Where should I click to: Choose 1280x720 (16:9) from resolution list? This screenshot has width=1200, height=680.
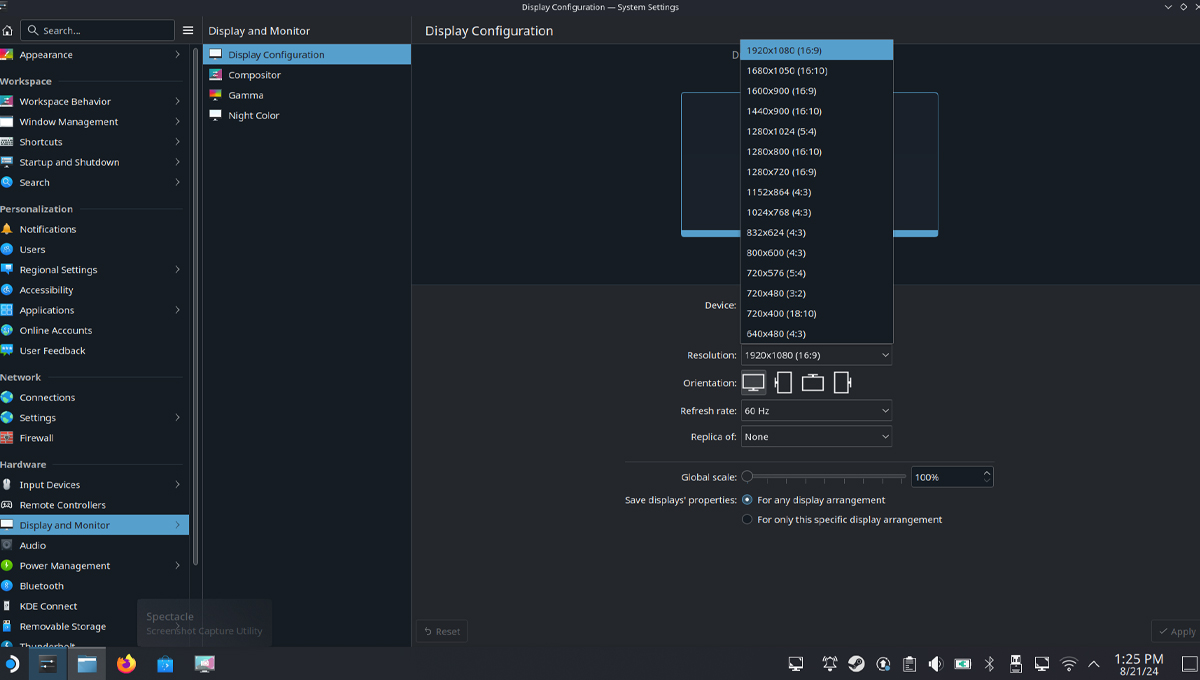pyautogui.click(x=781, y=172)
